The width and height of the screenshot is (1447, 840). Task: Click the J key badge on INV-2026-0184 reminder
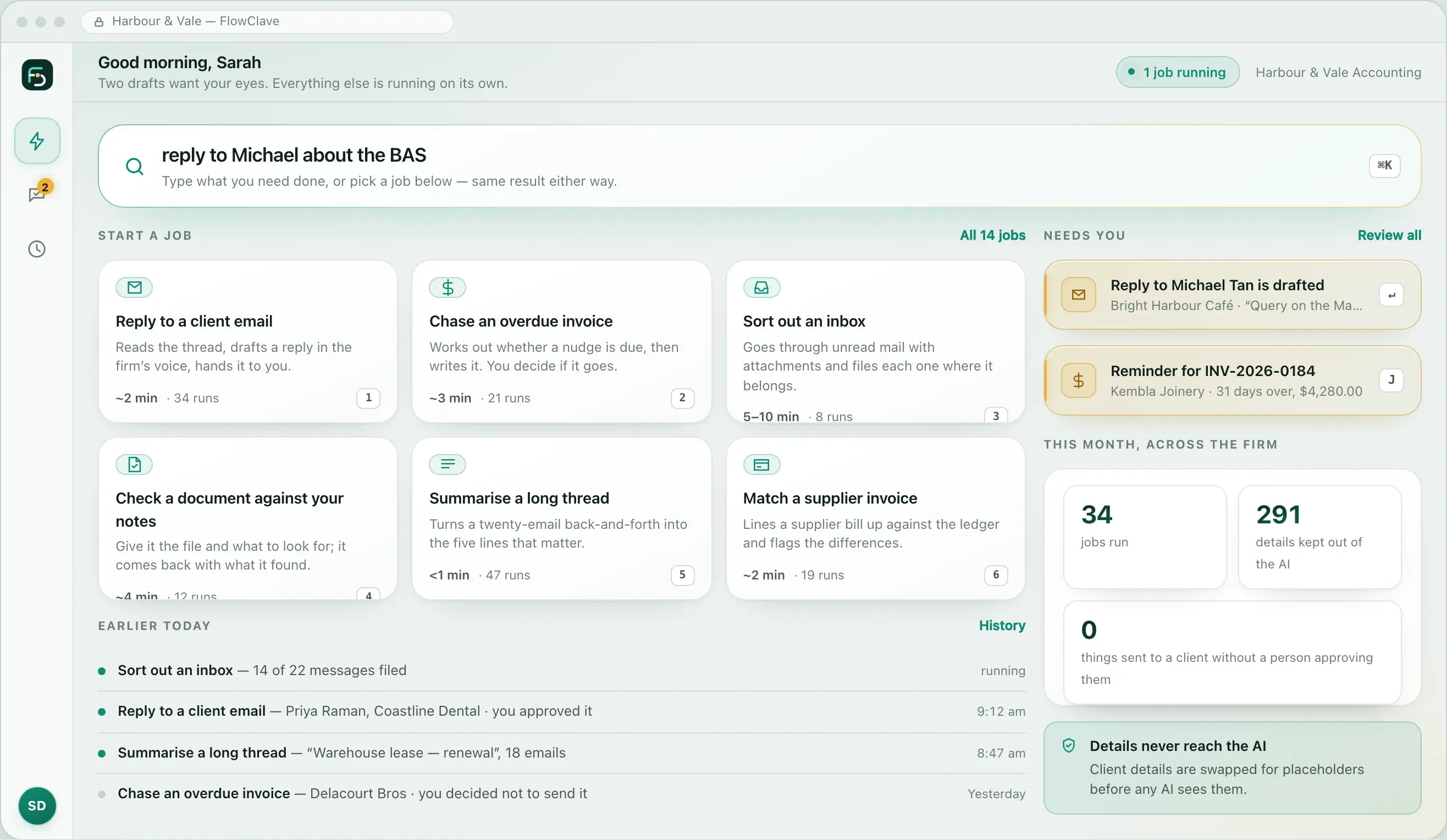tap(1391, 380)
